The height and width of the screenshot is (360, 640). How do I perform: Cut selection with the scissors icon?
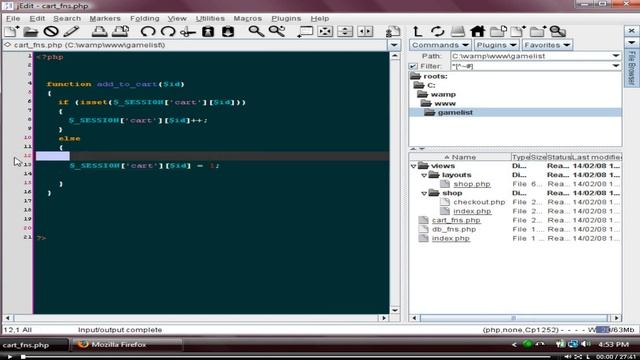[188, 31]
